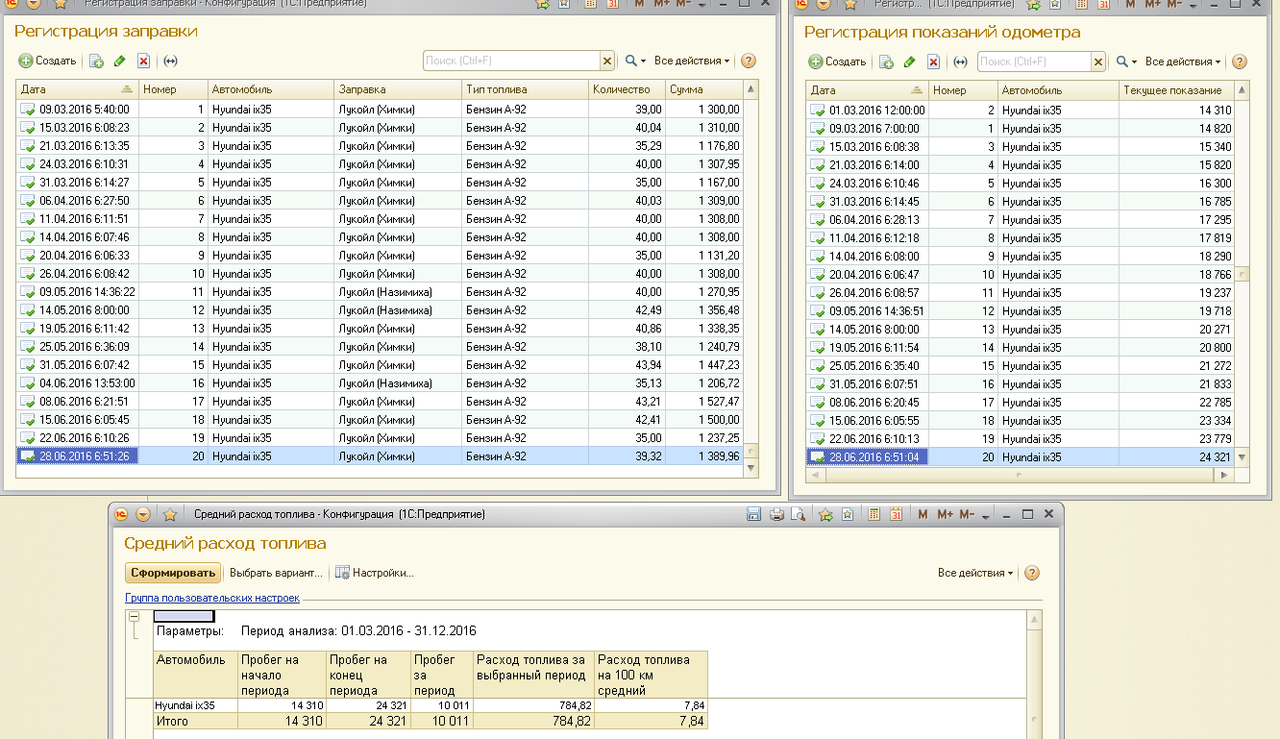Click Создать in Регистрация показаний одометра
The width and height of the screenshot is (1280, 739).
pos(838,62)
